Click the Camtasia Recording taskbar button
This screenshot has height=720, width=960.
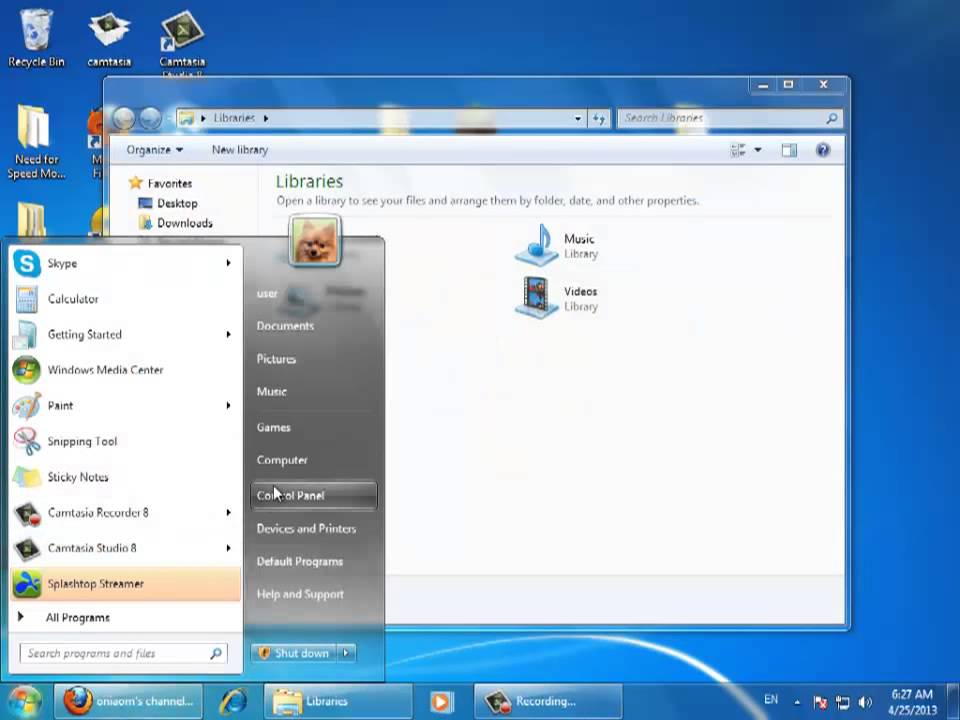click(548, 701)
